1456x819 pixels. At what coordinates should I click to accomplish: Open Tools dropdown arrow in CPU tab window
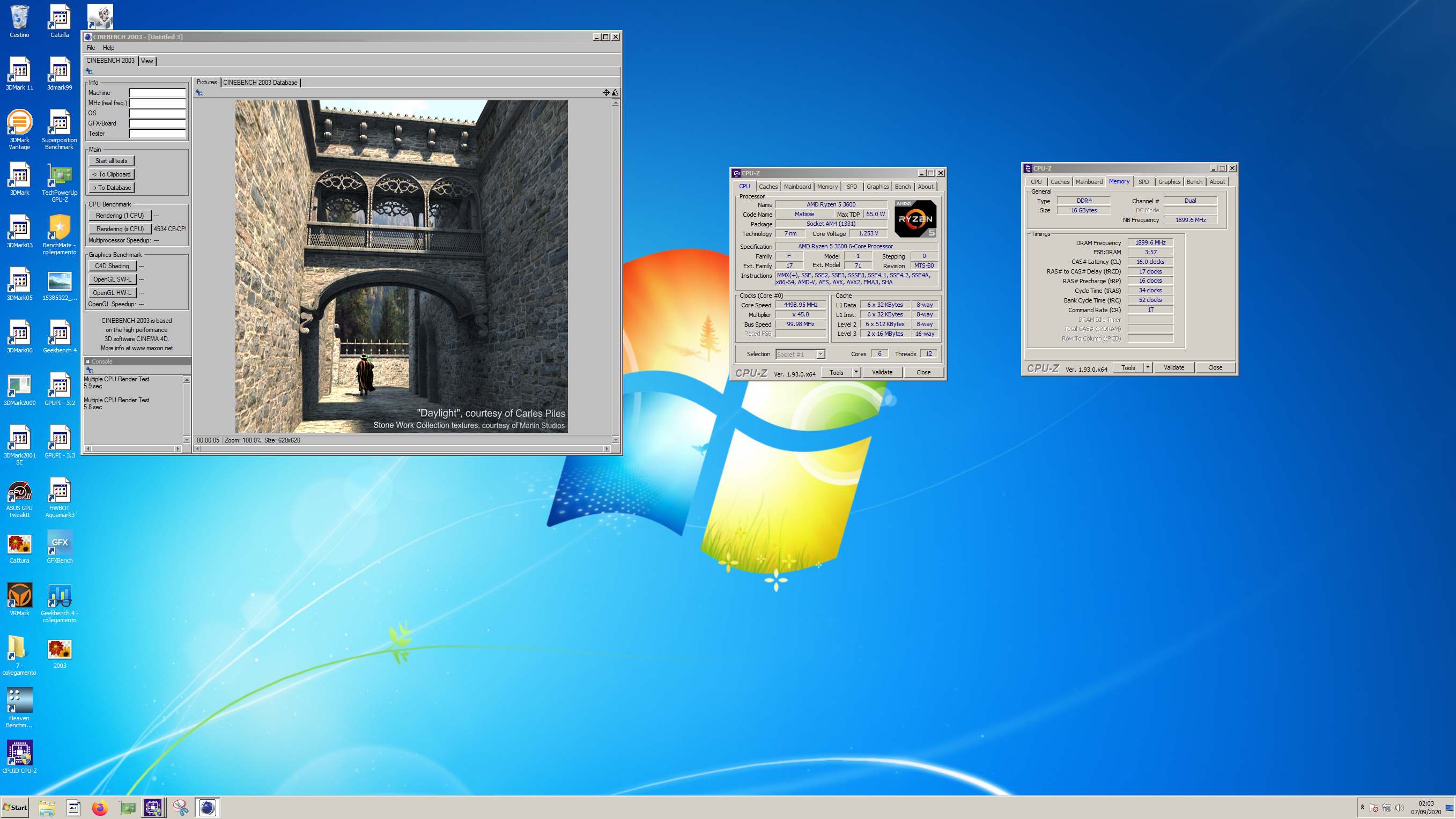pos(856,372)
